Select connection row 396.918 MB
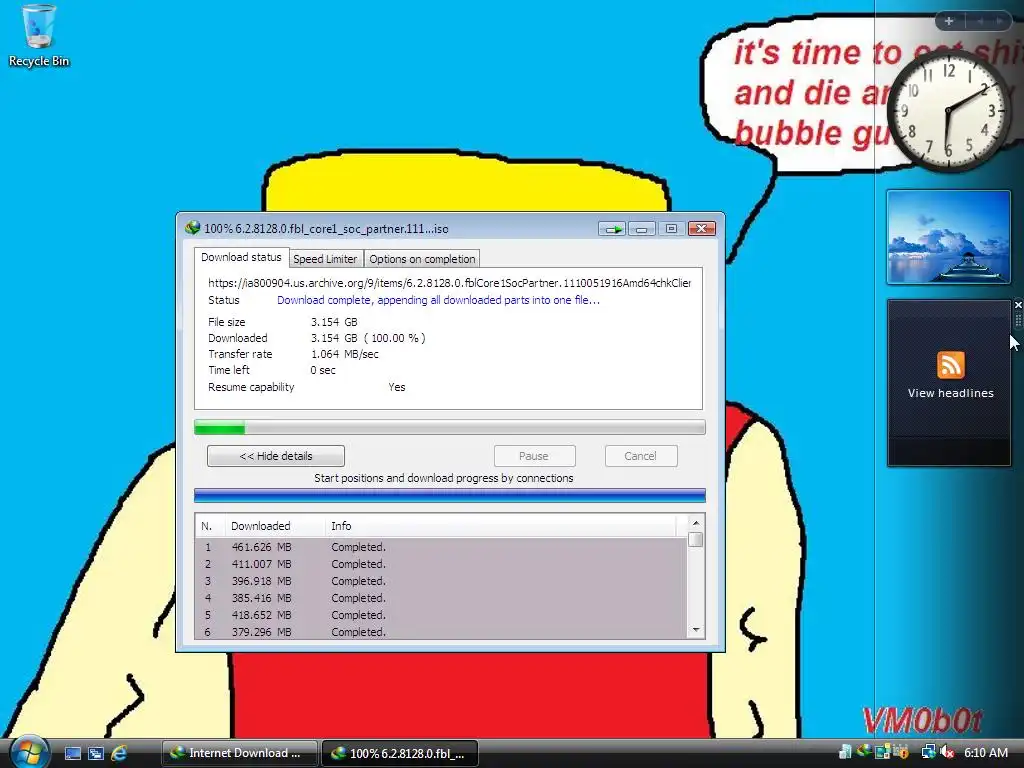1024x768 pixels. click(x=441, y=581)
